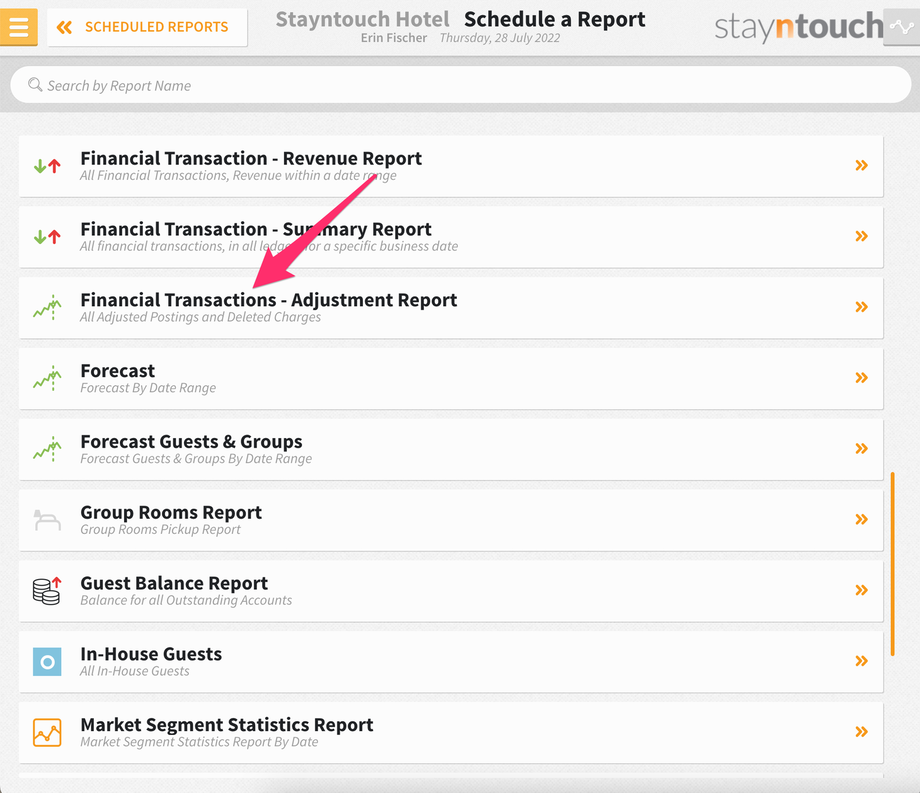Click the Guest Balance Report coins icon

47,591
